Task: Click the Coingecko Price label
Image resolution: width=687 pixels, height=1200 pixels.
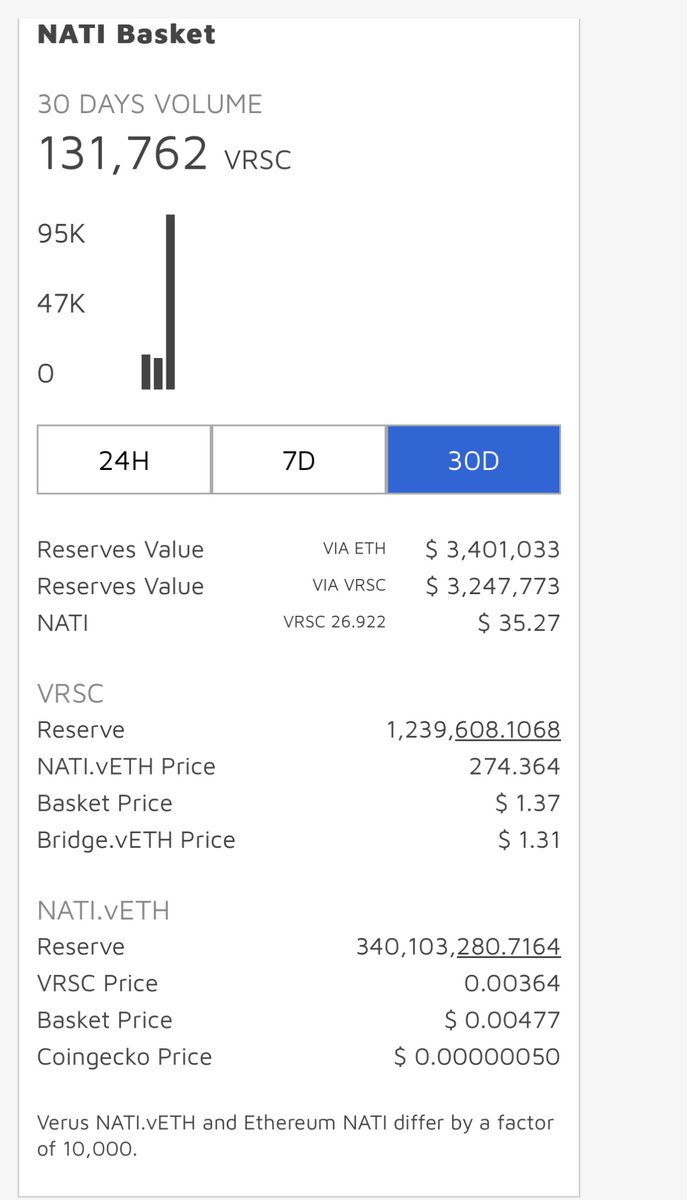Action: click(125, 1058)
